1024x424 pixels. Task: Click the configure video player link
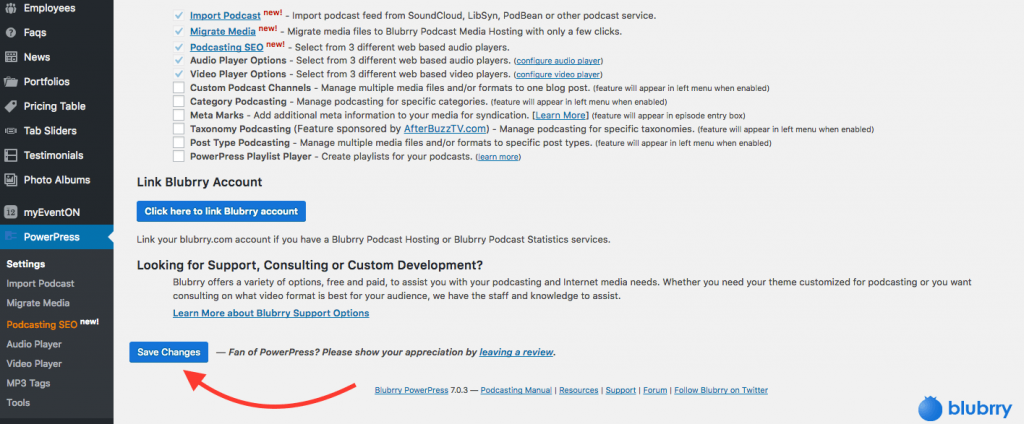coord(558,74)
